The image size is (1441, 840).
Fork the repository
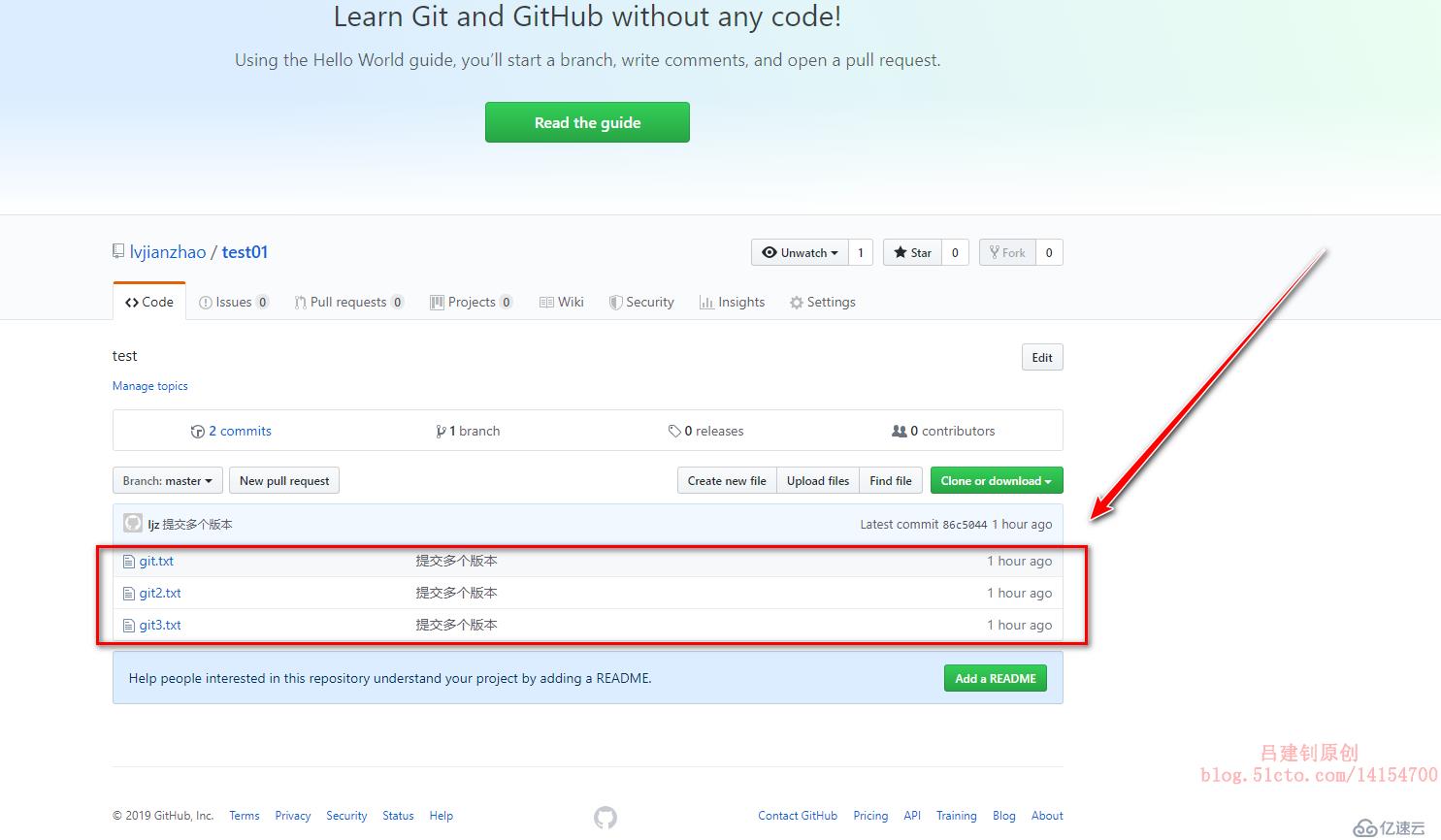point(1007,252)
